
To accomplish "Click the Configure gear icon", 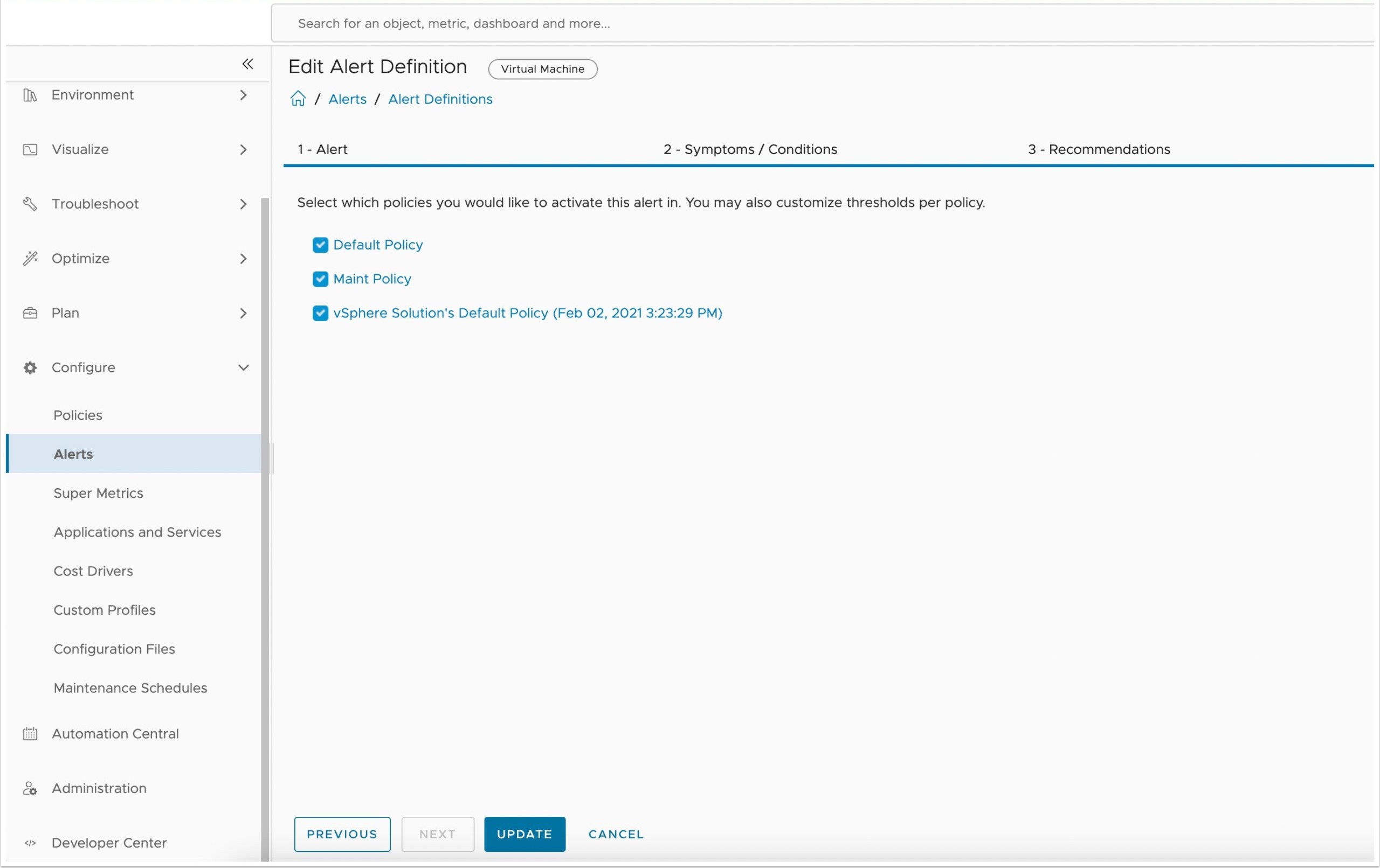I will click(x=30, y=367).
